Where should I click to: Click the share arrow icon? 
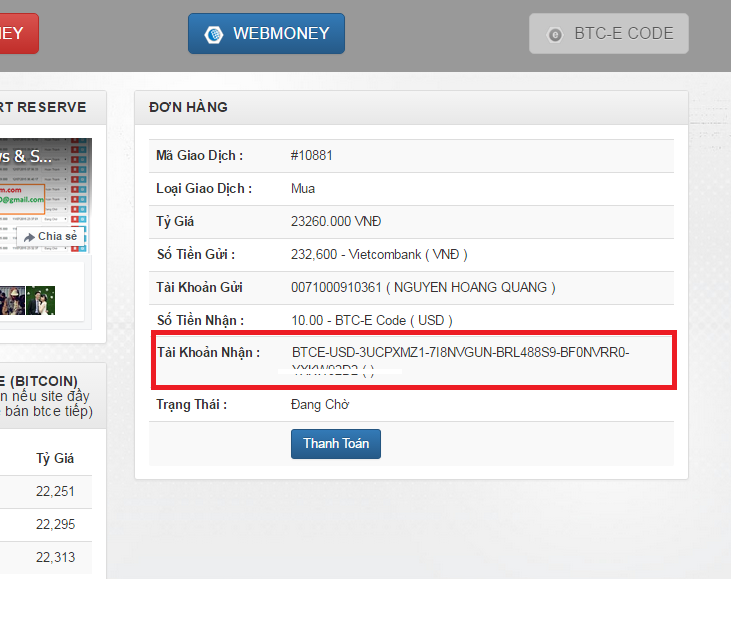[x=29, y=237]
